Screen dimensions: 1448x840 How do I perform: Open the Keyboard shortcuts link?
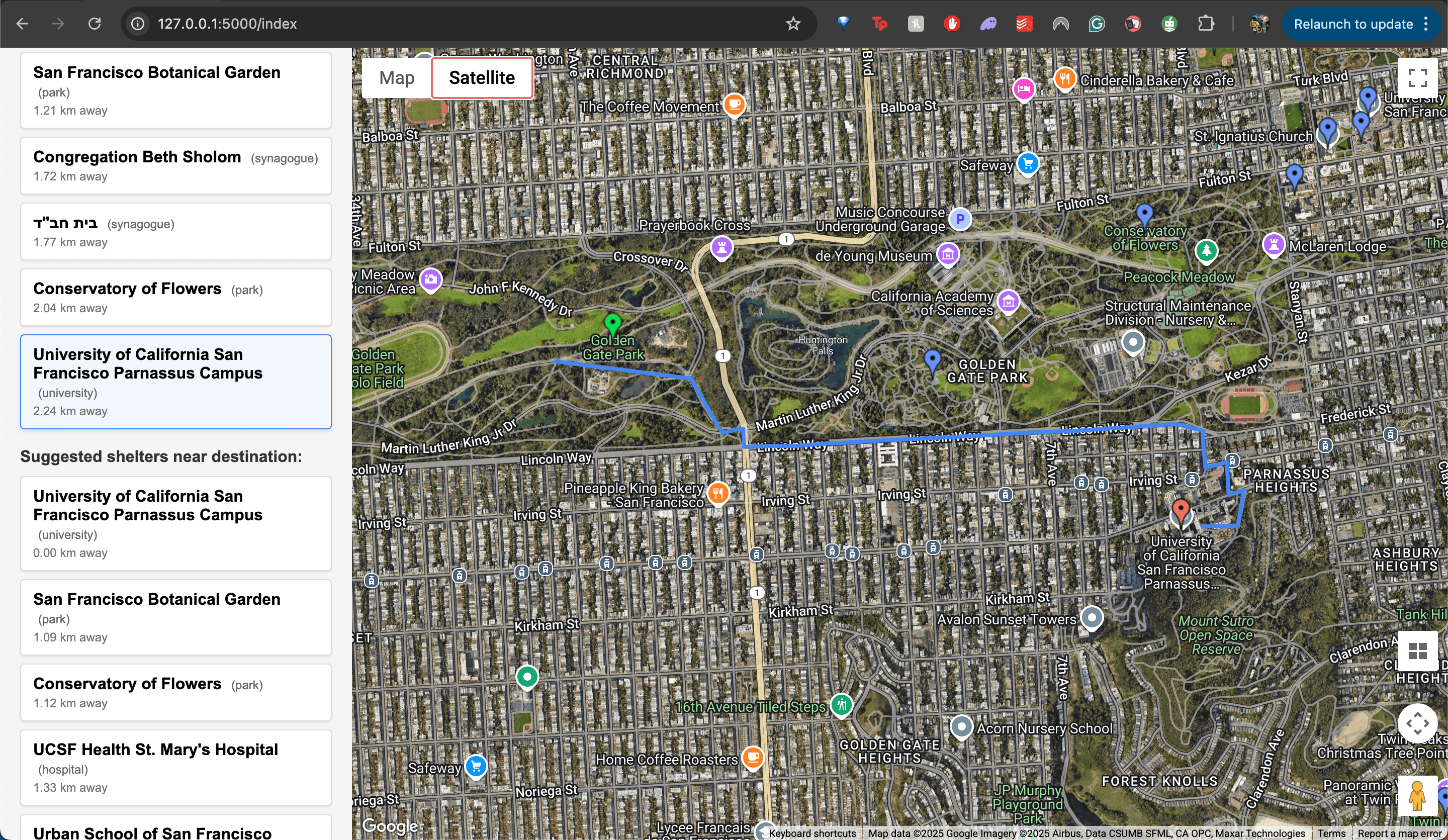click(812, 833)
